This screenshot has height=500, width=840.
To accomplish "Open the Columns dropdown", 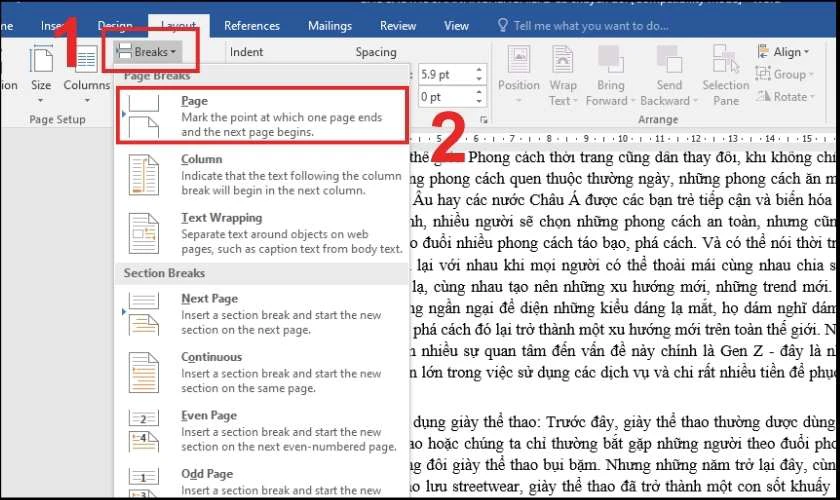I will click(86, 75).
